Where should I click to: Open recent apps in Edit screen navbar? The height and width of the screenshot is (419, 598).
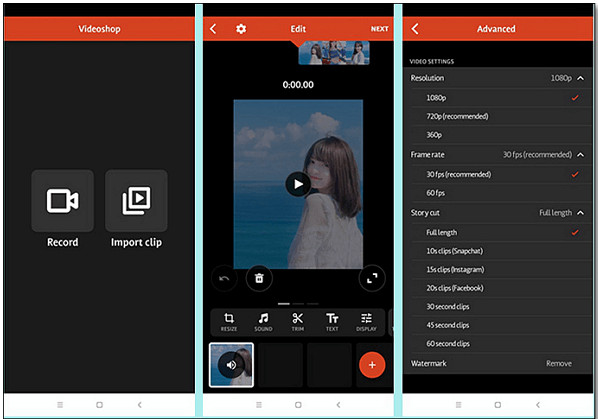pos(259,405)
